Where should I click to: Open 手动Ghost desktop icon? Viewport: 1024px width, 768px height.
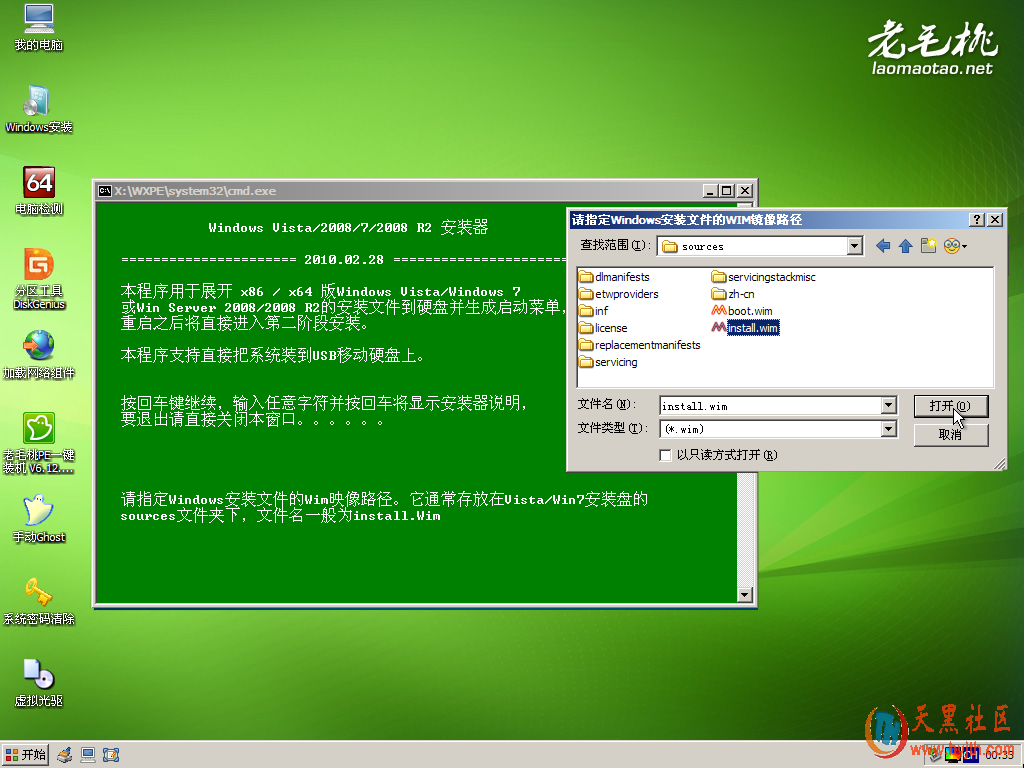click(x=38, y=511)
